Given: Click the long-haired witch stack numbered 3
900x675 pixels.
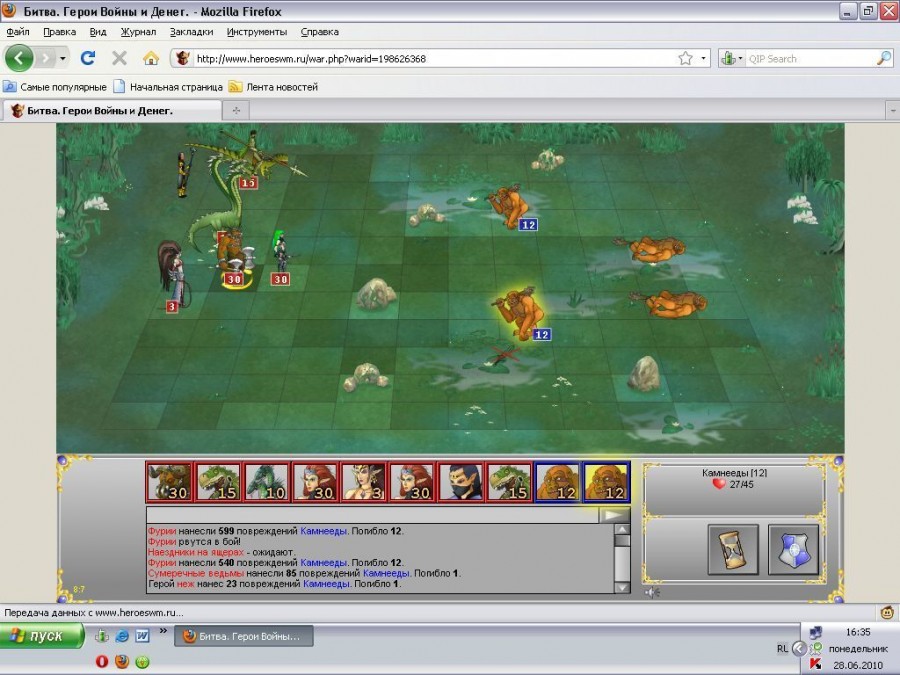Looking at the screenshot, I should [174, 276].
